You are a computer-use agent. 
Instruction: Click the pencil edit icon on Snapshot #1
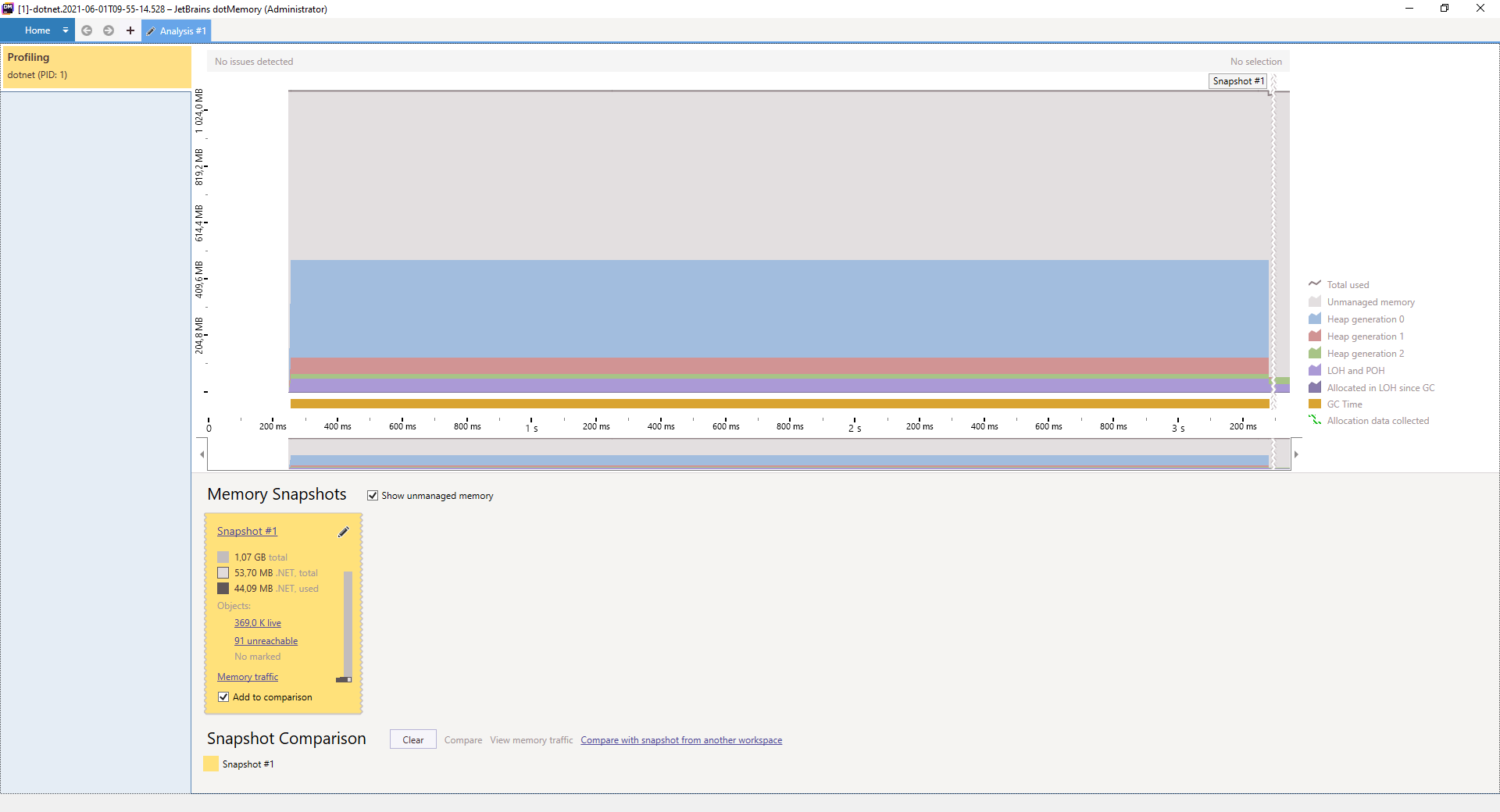pos(343,532)
